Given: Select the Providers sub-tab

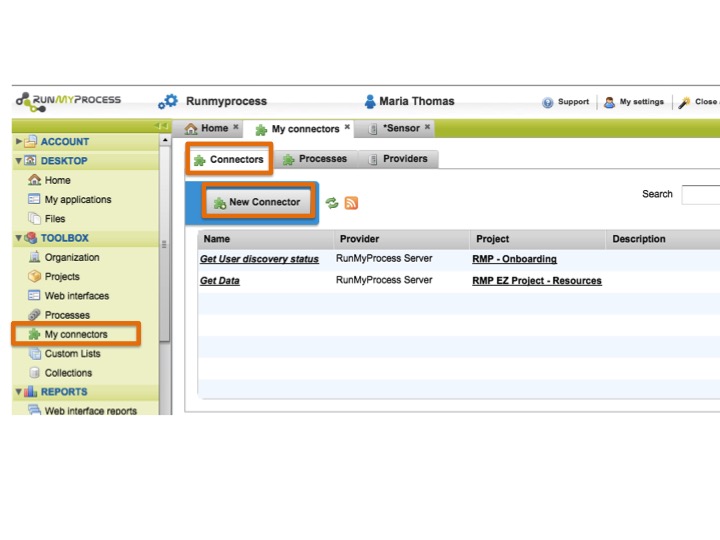Looking at the screenshot, I should coord(398,159).
